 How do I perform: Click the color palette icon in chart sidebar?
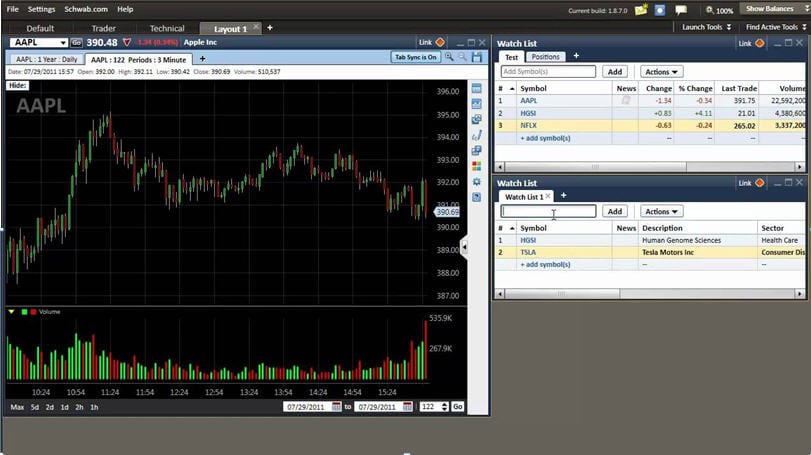(x=477, y=166)
